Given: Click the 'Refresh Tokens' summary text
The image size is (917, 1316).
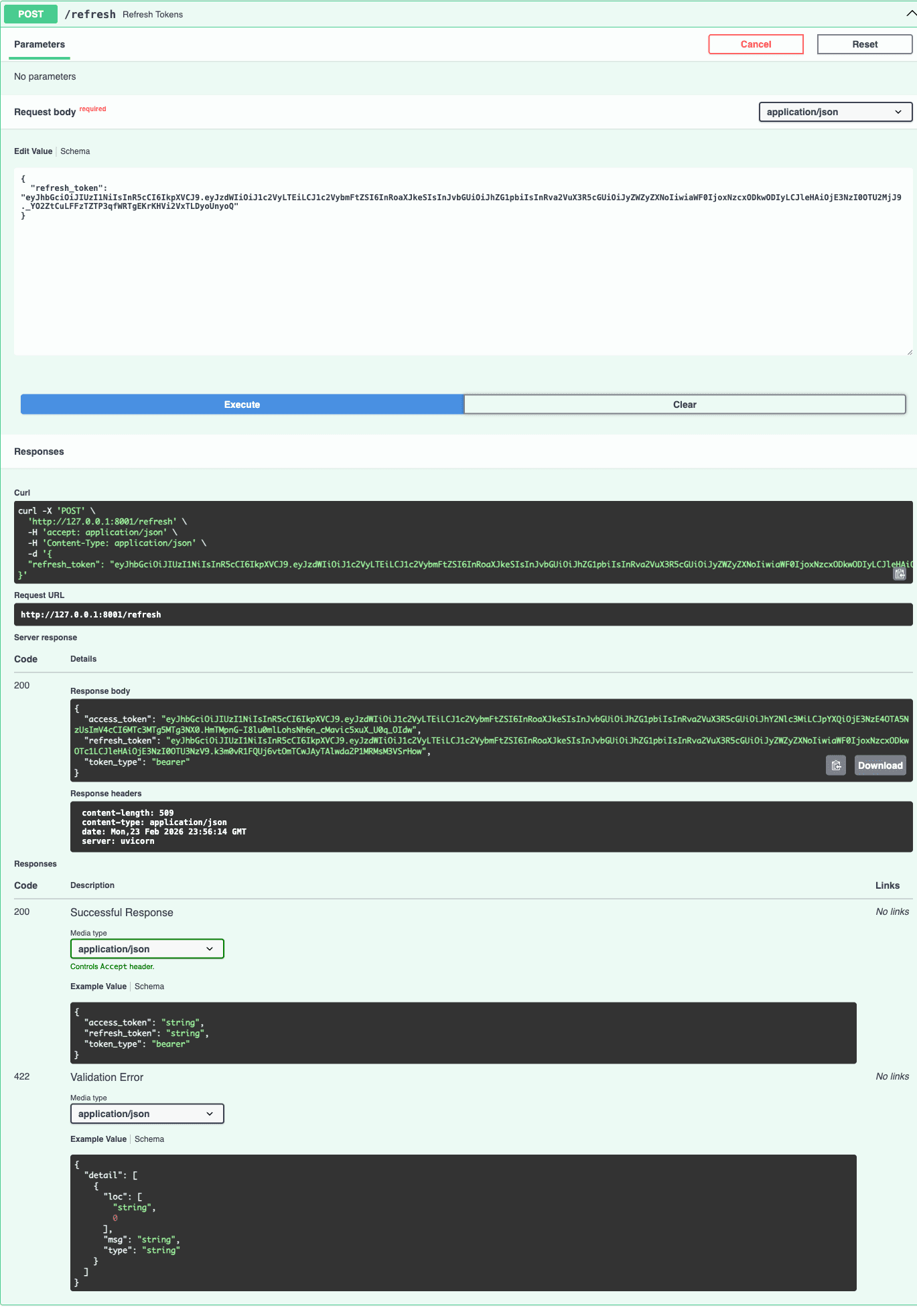Looking at the screenshot, I should [x=153, y=14].
